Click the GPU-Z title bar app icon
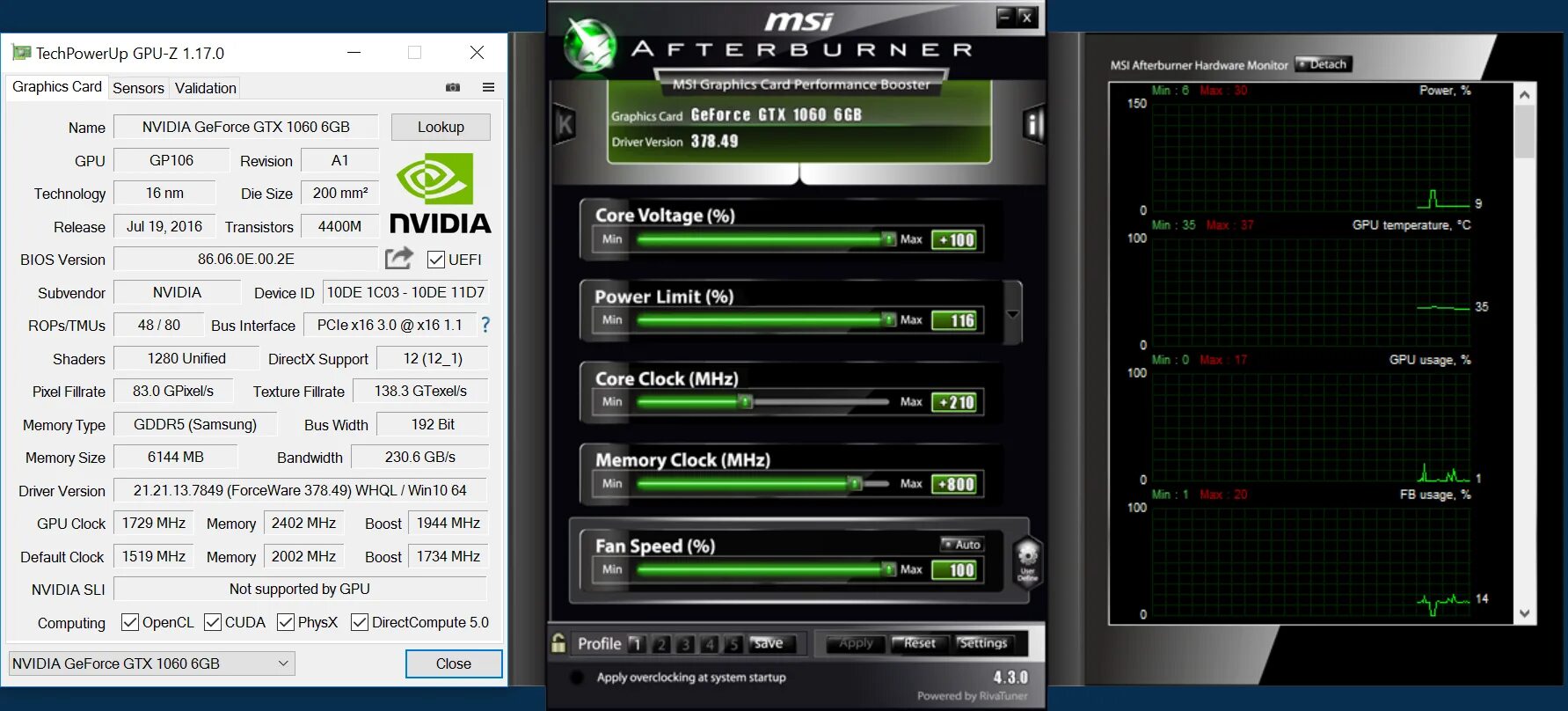 coord(21,53)
